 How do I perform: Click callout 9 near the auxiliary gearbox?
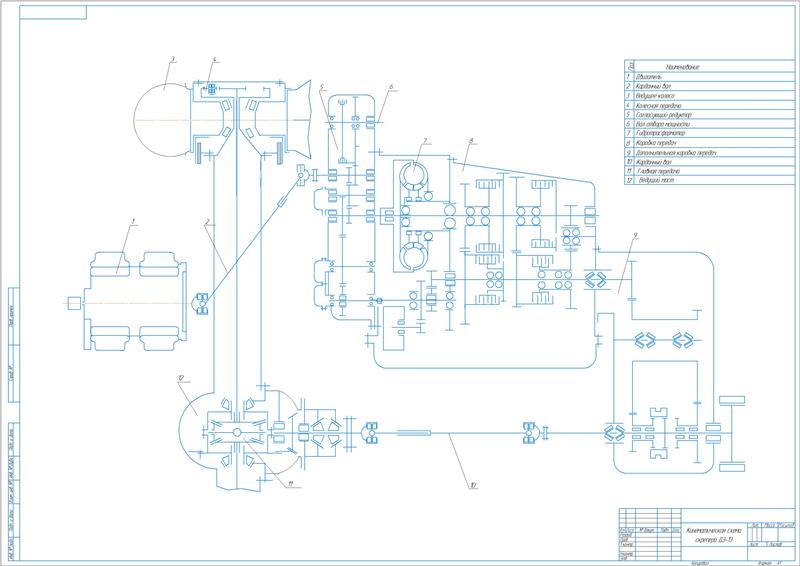[635, 235]
